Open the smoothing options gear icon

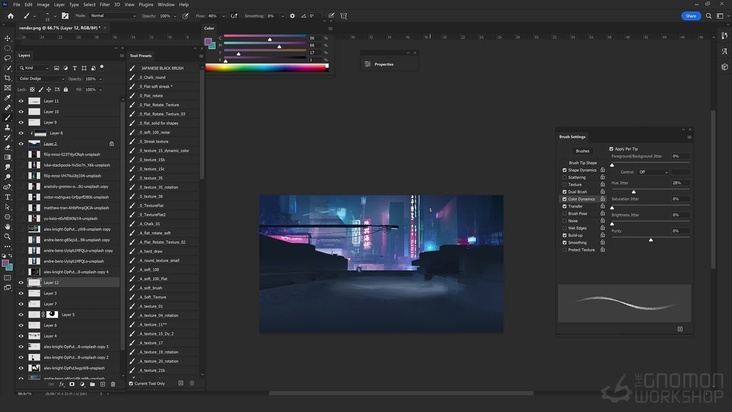292,16
